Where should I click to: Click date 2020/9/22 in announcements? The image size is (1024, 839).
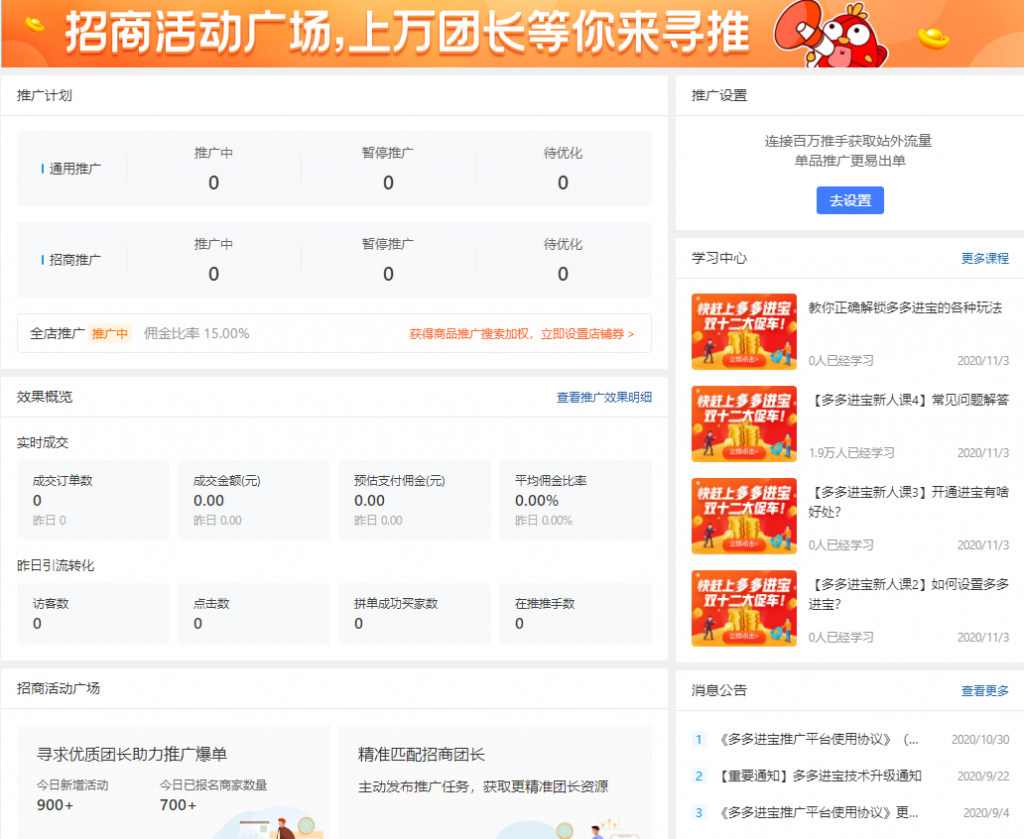(983, 776)
